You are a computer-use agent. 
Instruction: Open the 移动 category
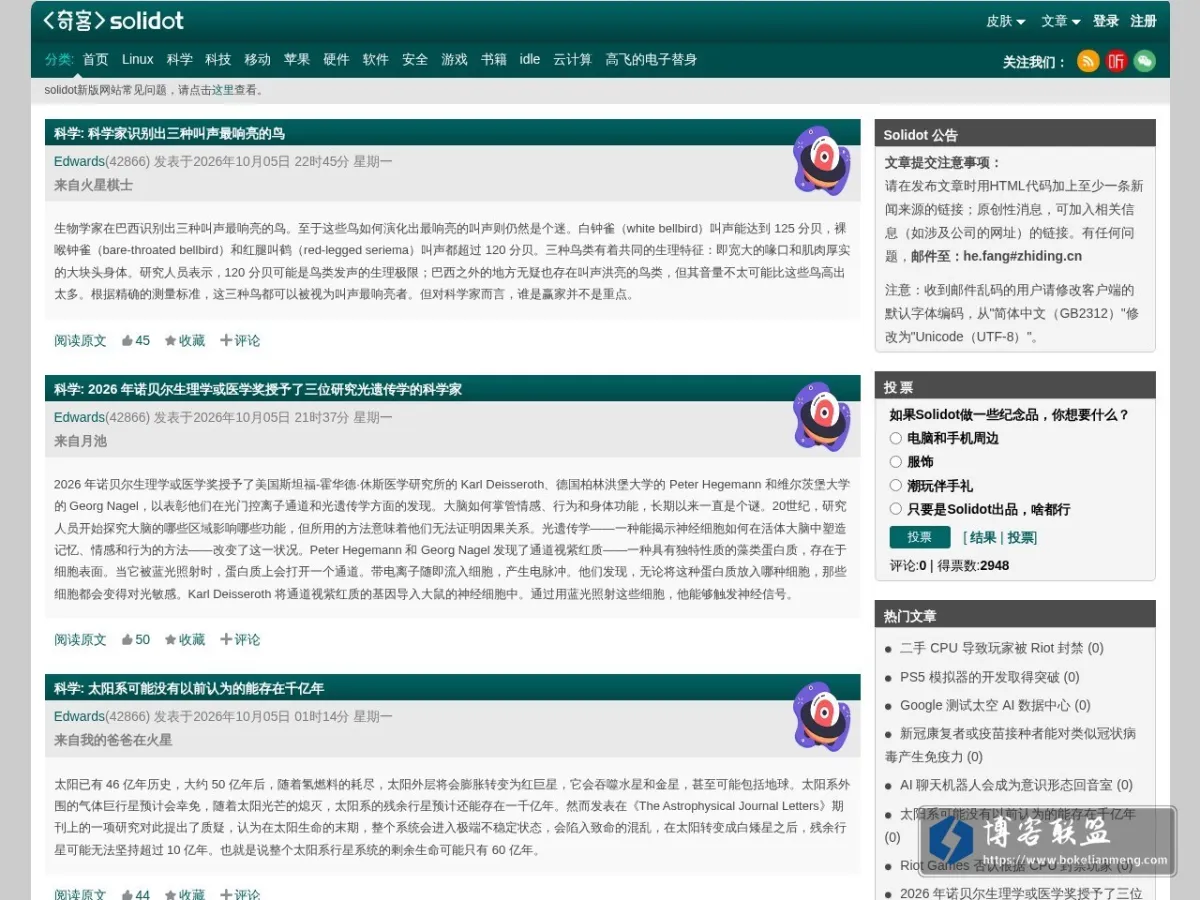coord(258,59)
